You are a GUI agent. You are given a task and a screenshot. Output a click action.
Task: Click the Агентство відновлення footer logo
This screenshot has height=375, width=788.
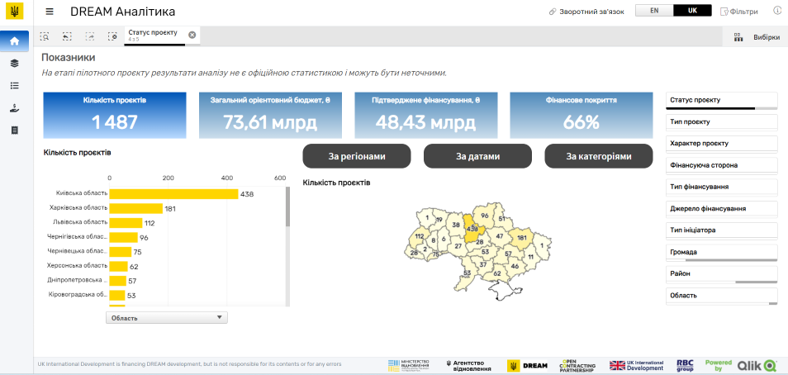click(469, 365)
